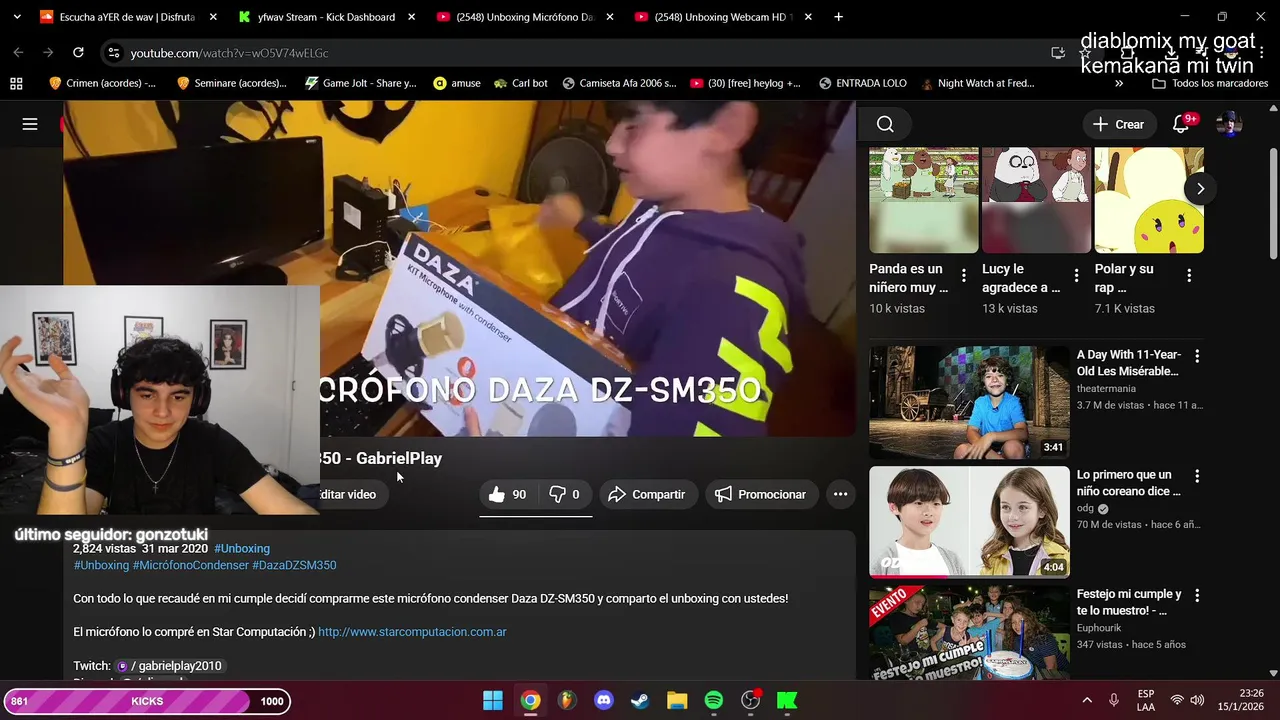The width and height of the screenshot is (1280, 720).
Task: Open 'Lo primero que un niño coreano dice' thumbnail
Action: click(969, 522)
